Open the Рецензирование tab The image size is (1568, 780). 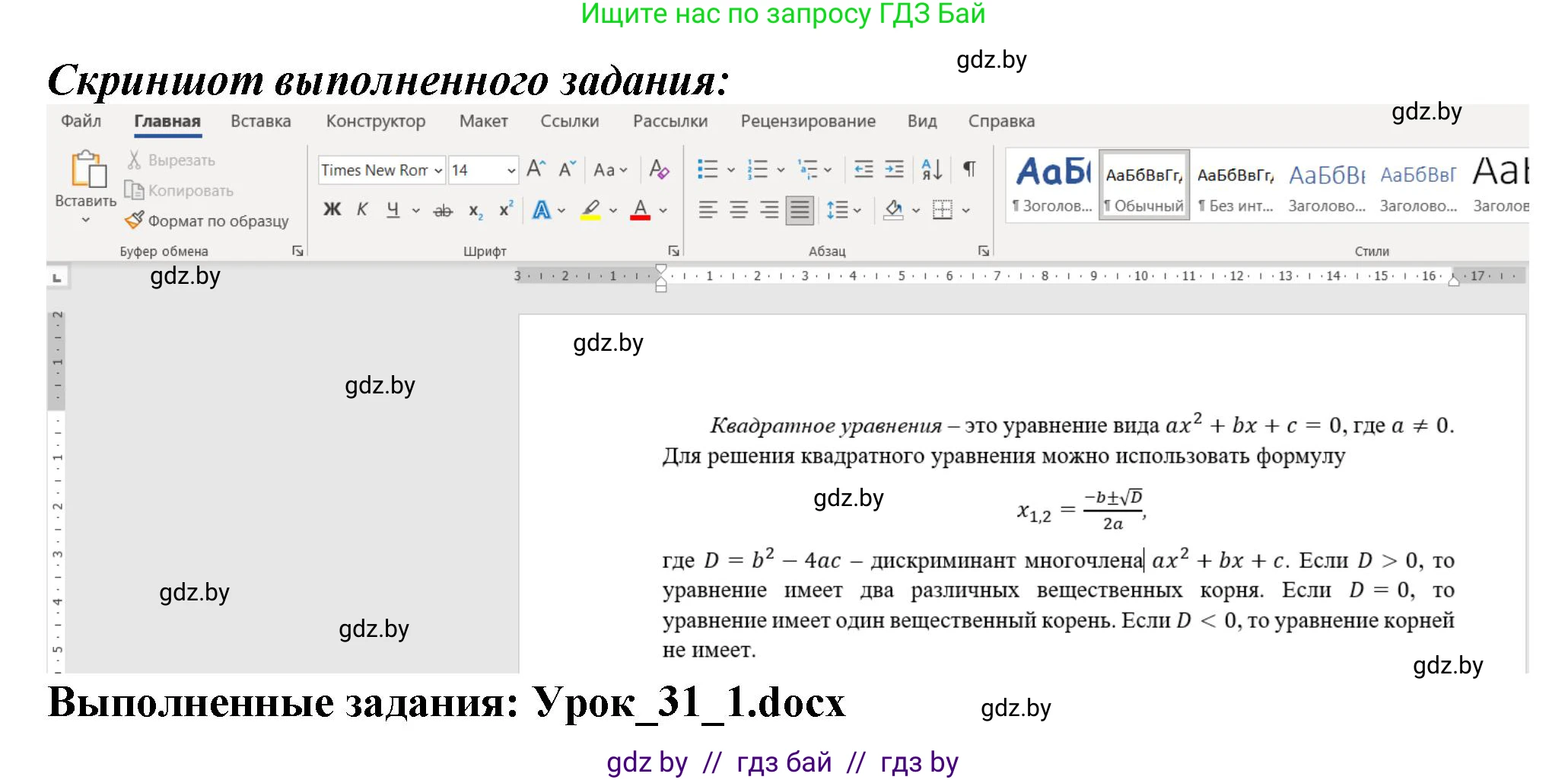point(808,121)
